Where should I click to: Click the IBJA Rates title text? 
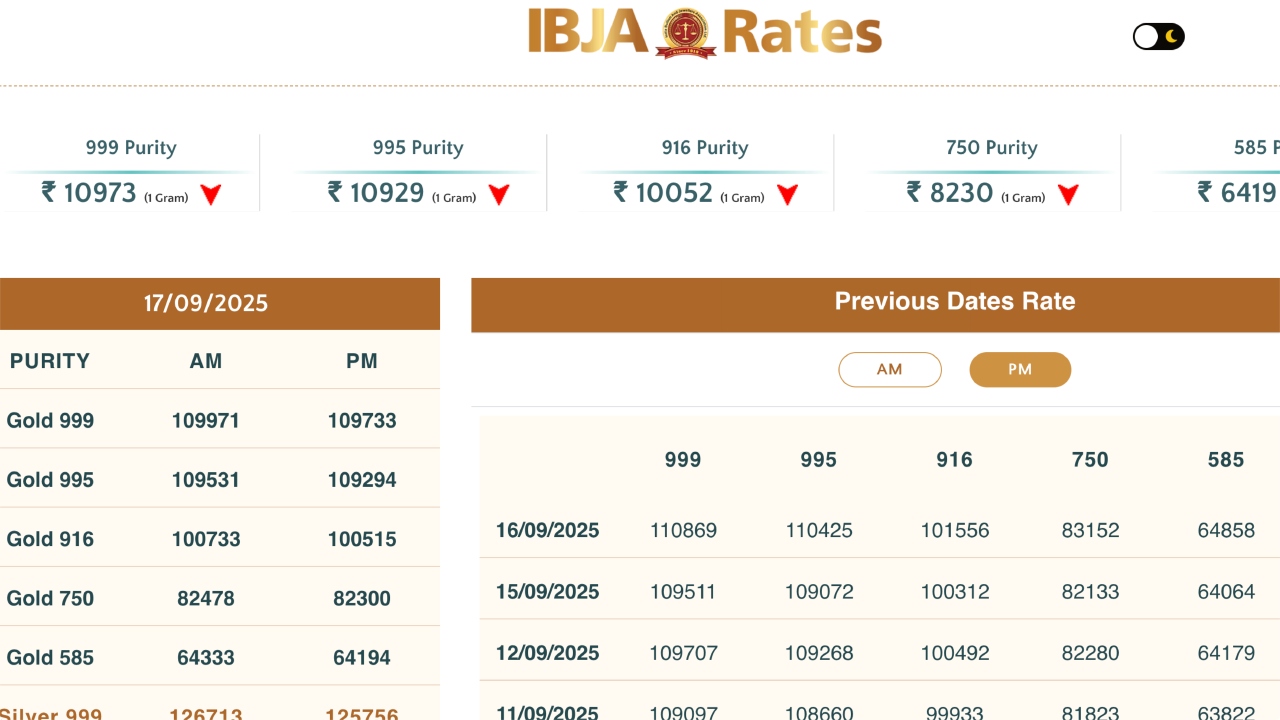pyautogui.click(x=800, y=32)
